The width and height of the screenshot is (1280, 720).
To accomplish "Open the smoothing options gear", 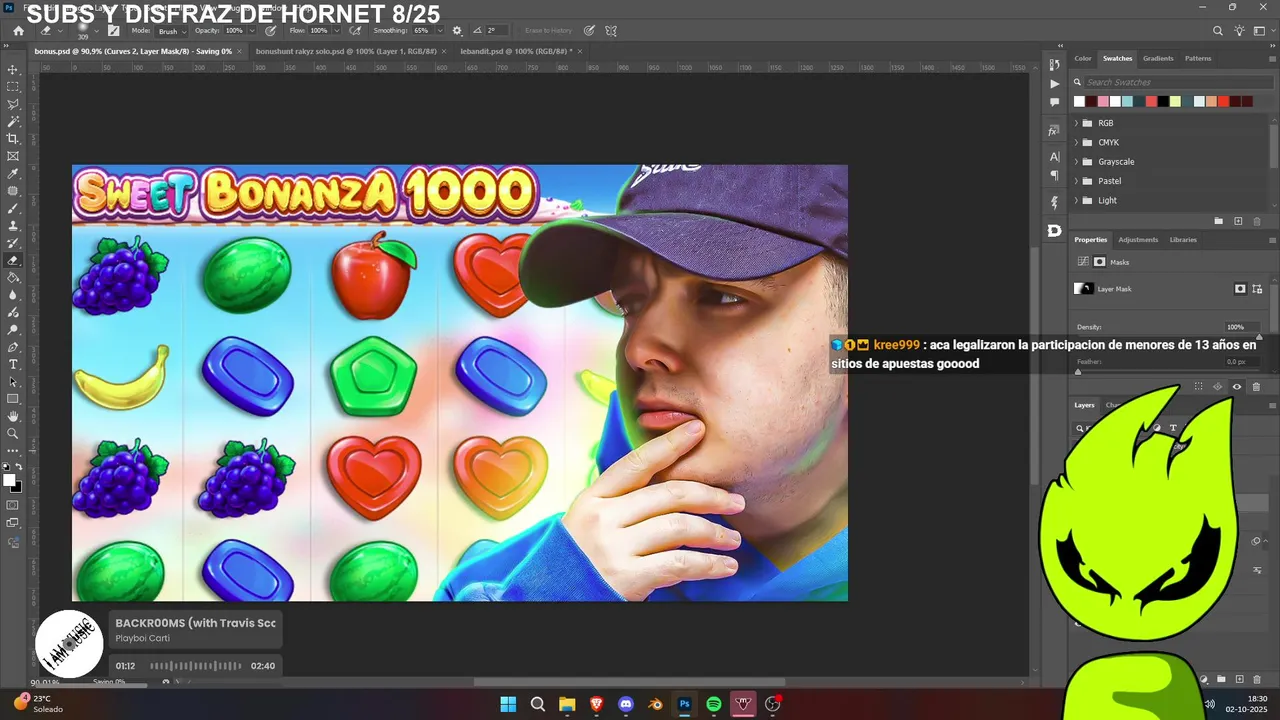I will [x=457, y=31].
